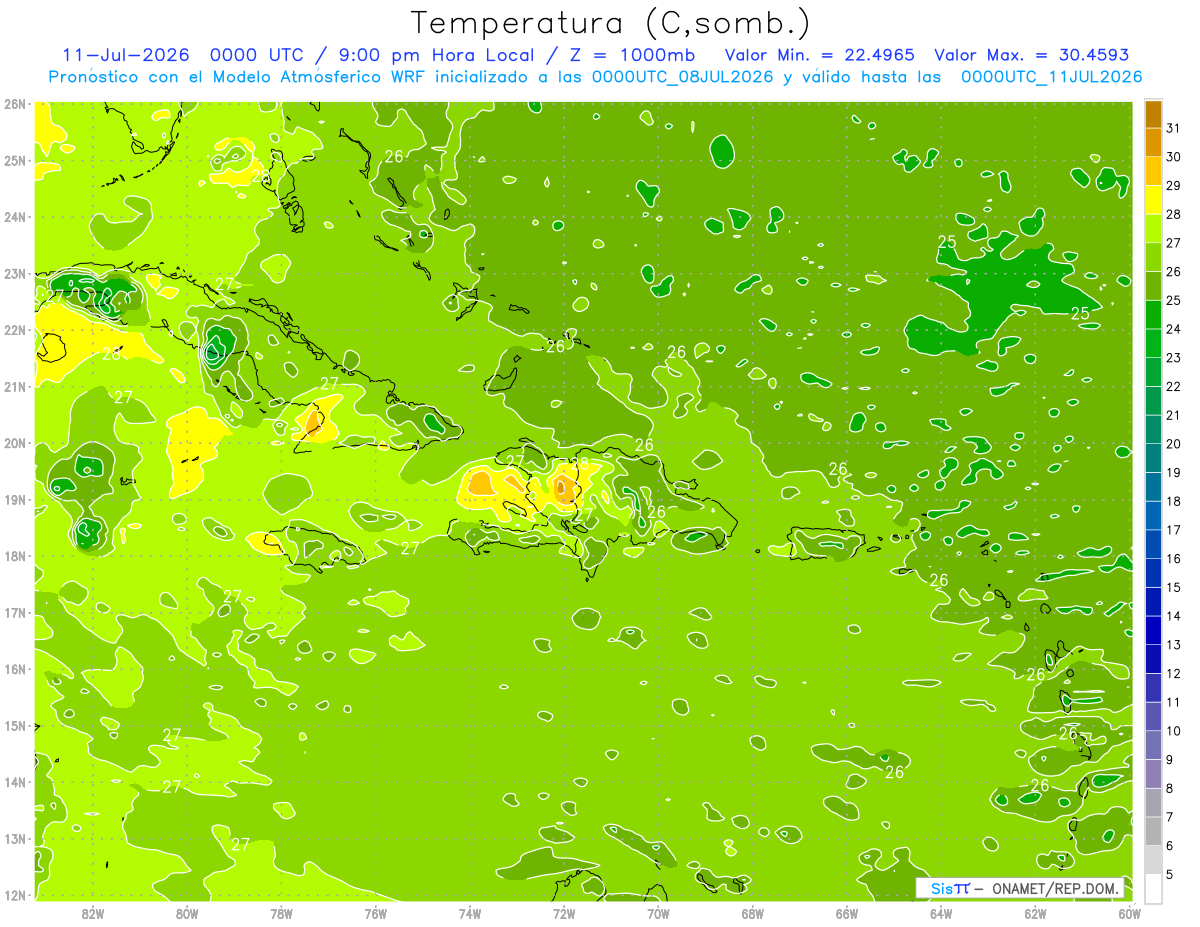Click the "Modelo Atmosferico WRF" text

pyautogui.click(x=318, y=77)
